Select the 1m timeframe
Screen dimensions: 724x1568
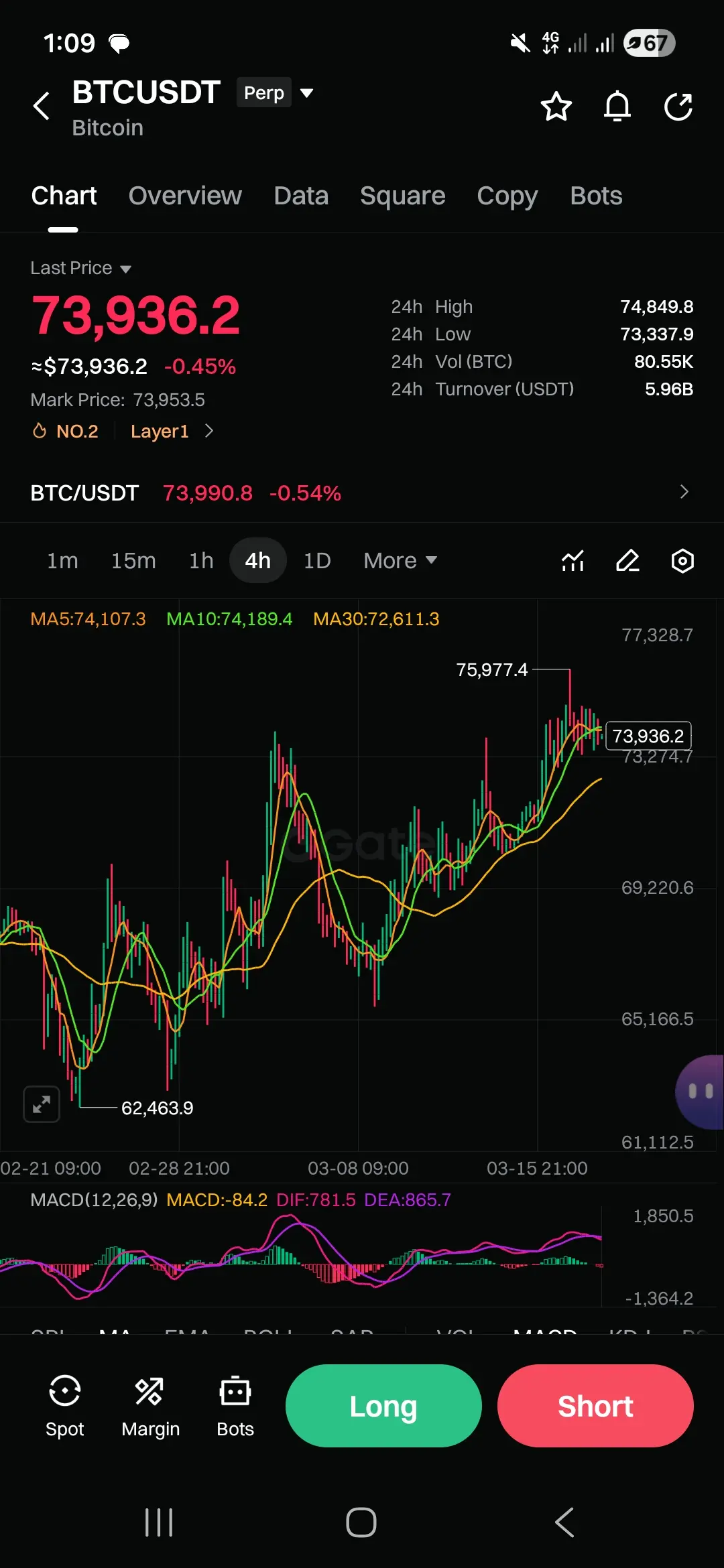(x=62, y=560)
